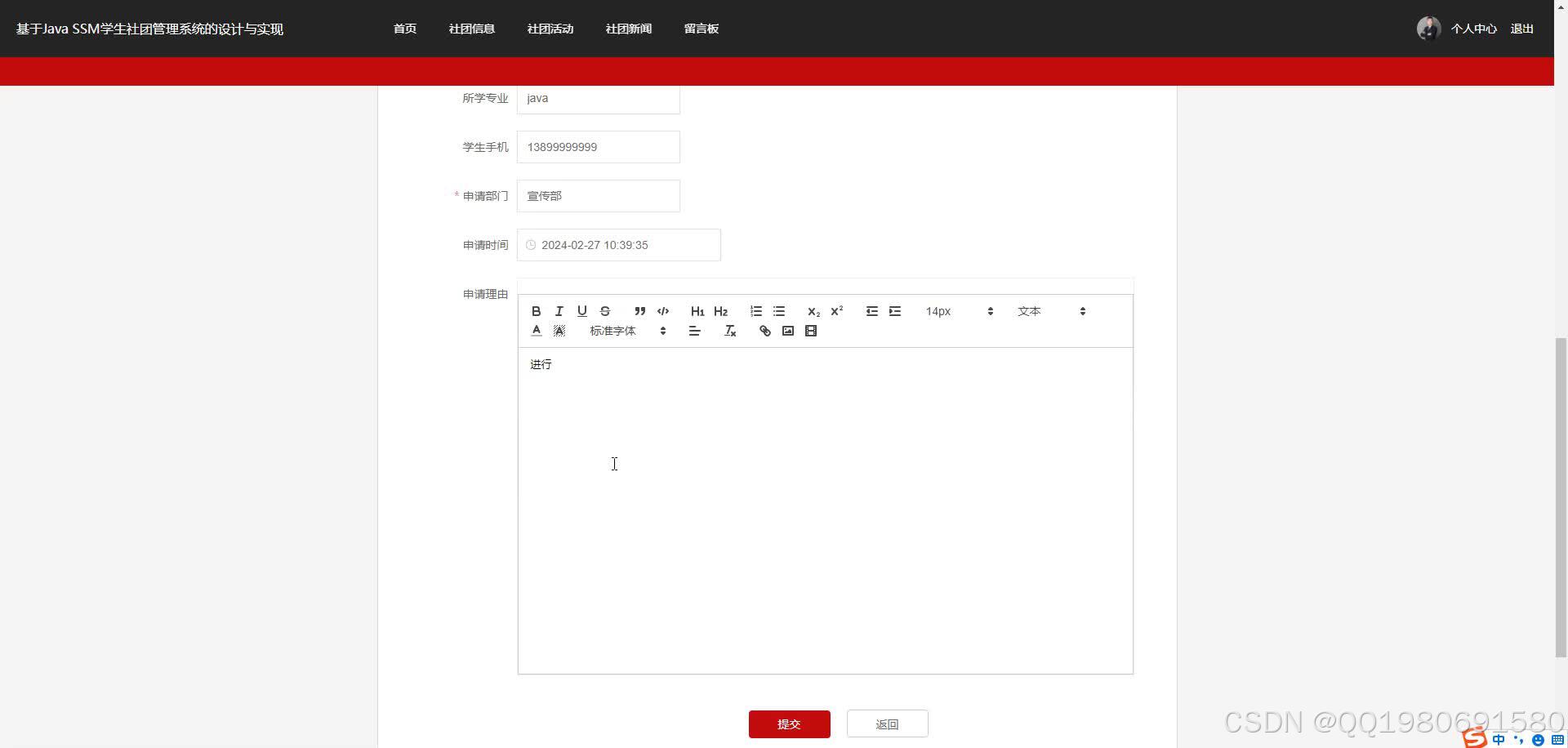Decrease text indent

pyautogui.click(x=872, y=311)
